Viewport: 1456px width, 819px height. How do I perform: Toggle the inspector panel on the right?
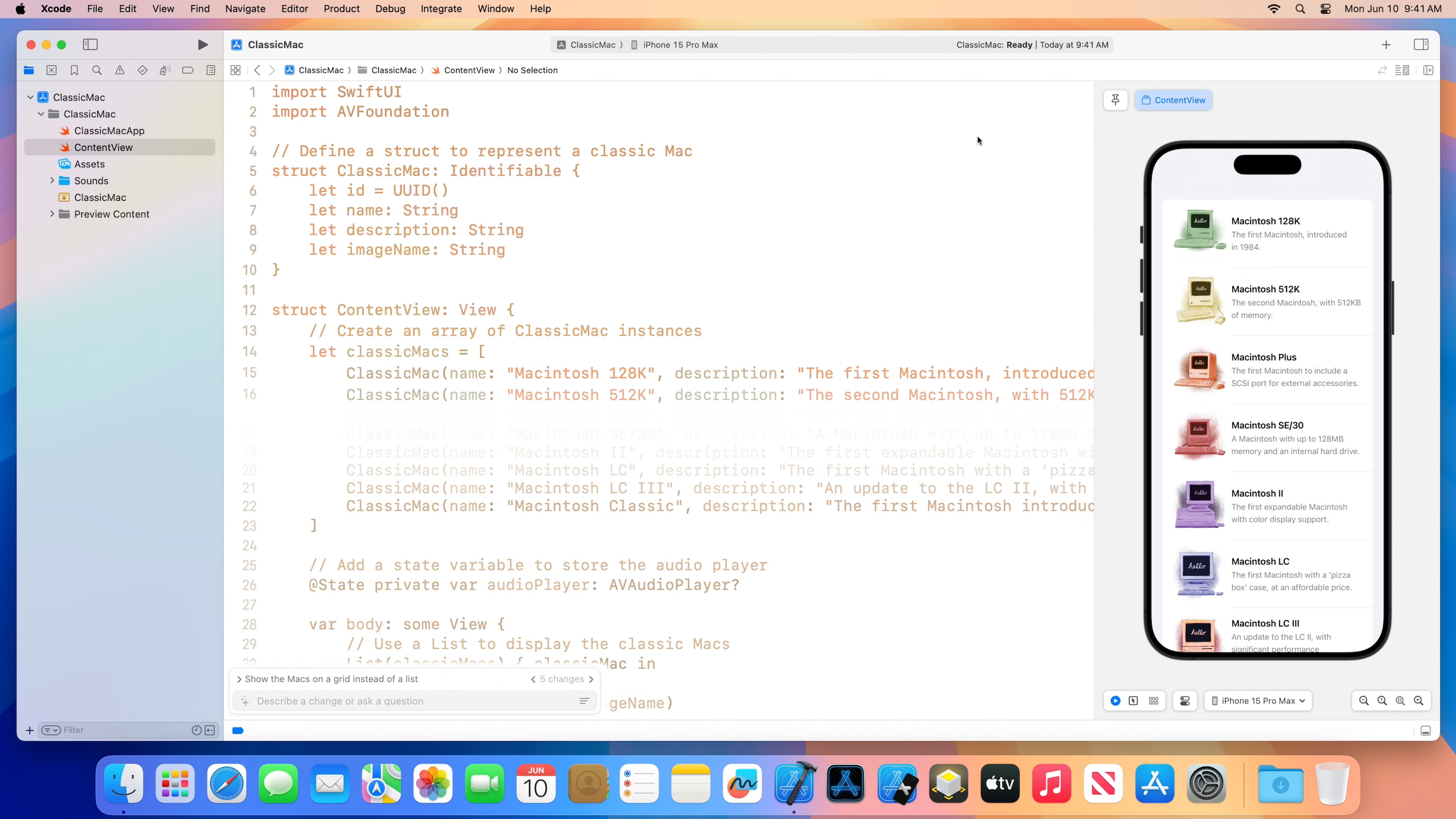click(1421, 44)
